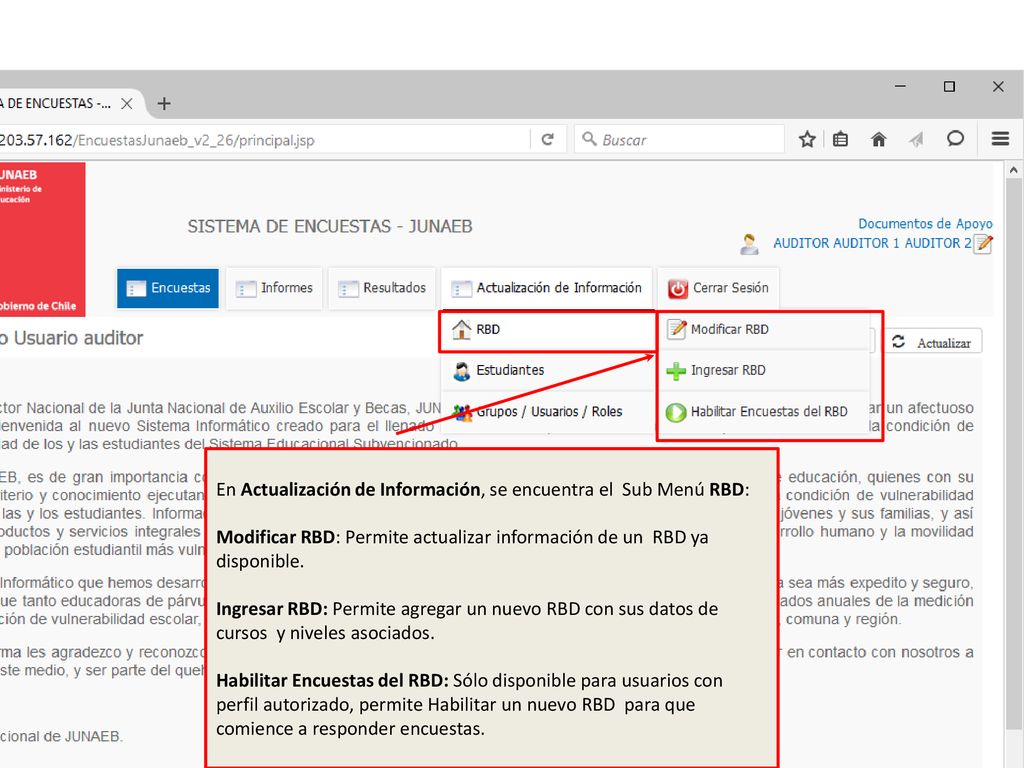Click the Actualizar button
This screenshot has width=1024, height=768.
[x=933, y=342]
